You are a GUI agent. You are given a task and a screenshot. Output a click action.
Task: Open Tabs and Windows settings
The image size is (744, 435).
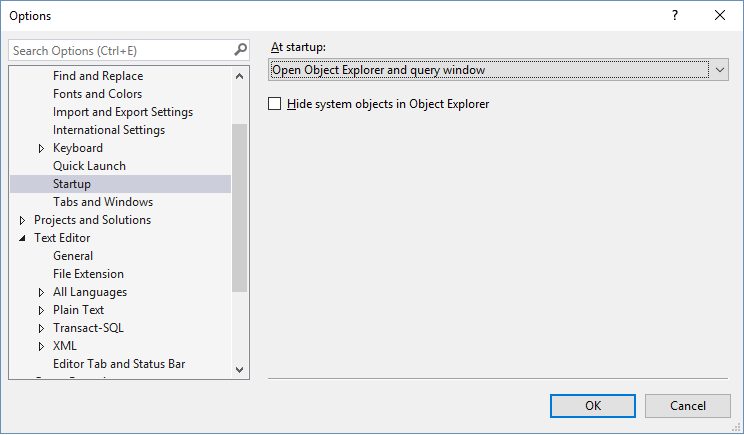point(103,202)
